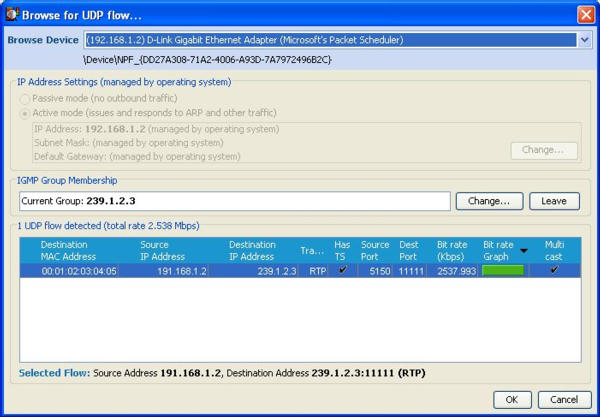Toggle the Has TS checkbox in flow row
600x417 pixels.
pyautogui.click(x=343, y=270)
